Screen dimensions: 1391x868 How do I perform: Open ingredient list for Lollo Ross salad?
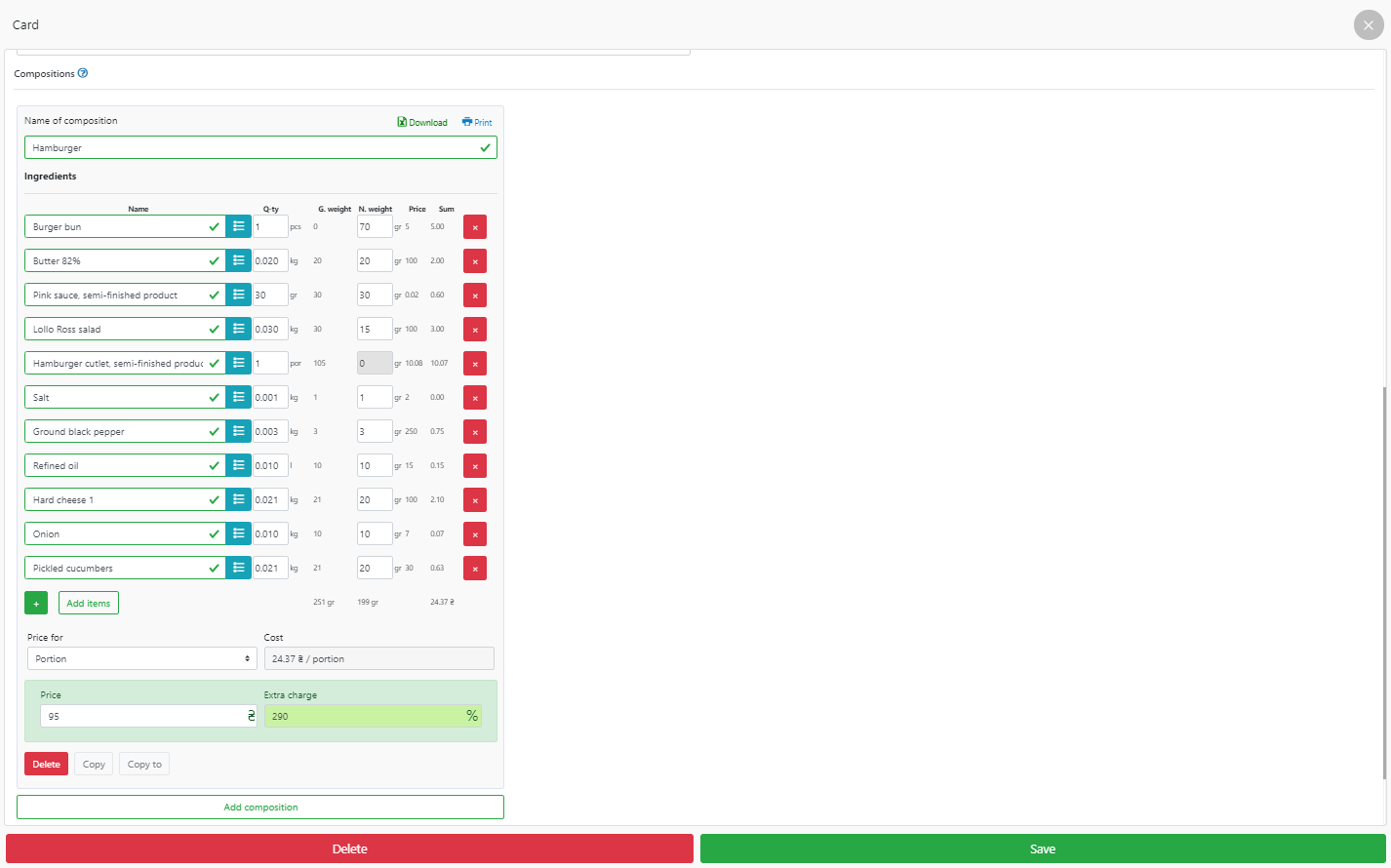click(x=239, y=329)
